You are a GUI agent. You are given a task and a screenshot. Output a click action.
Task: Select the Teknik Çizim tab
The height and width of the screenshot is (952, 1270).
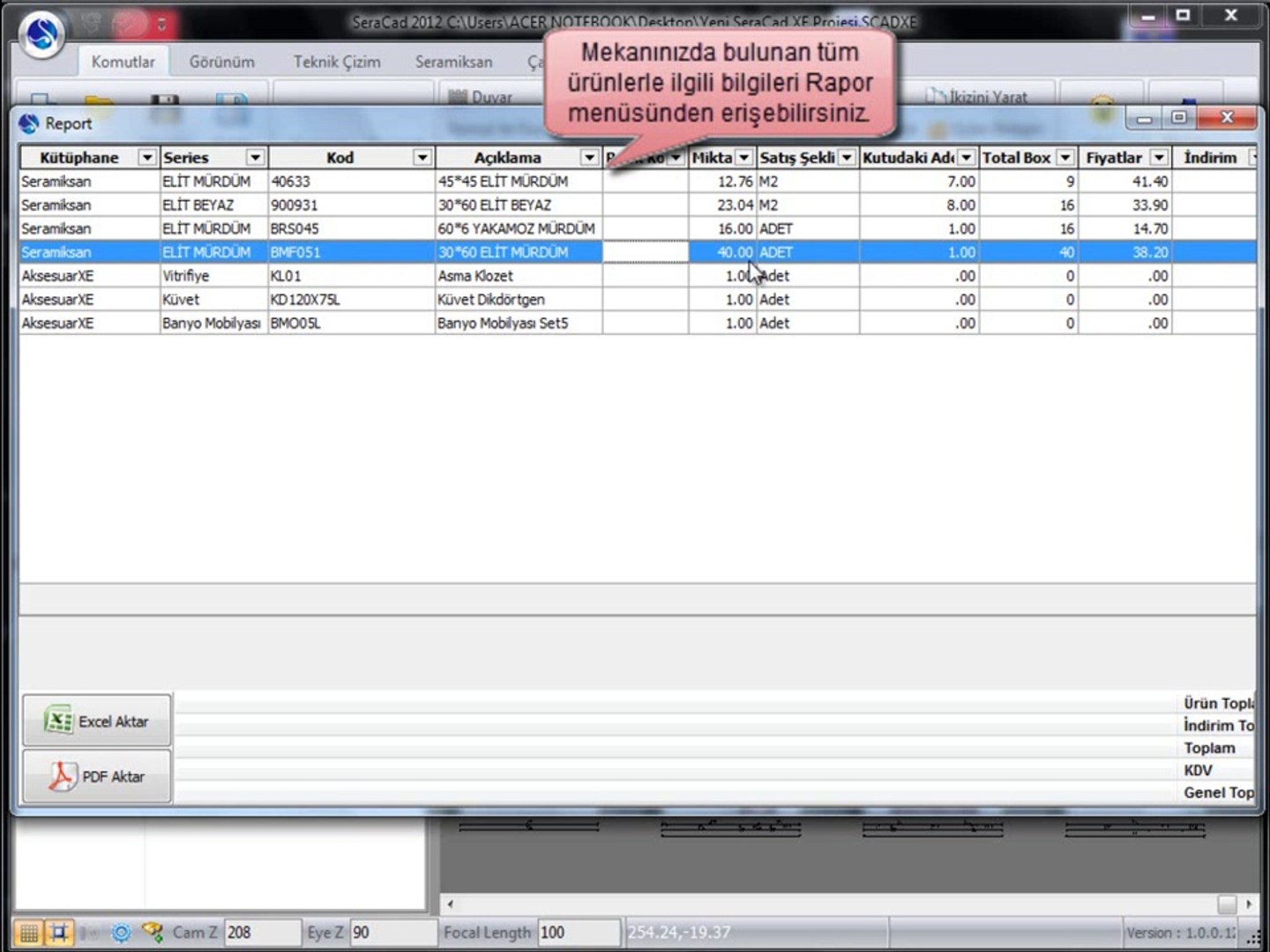coord(337,62)
